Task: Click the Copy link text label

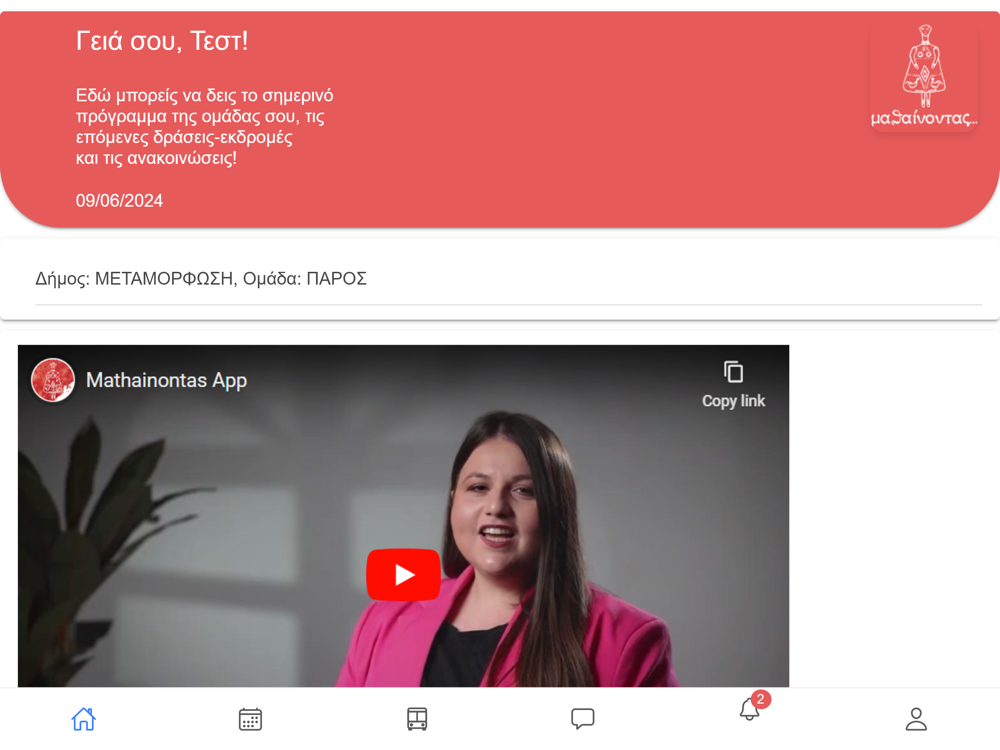Action: click(x=733, y=401)
